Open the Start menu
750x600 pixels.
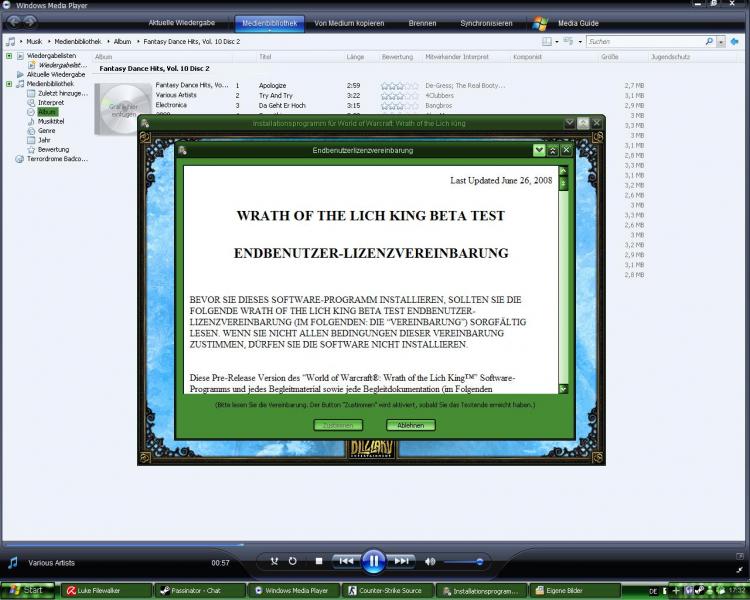28,590
